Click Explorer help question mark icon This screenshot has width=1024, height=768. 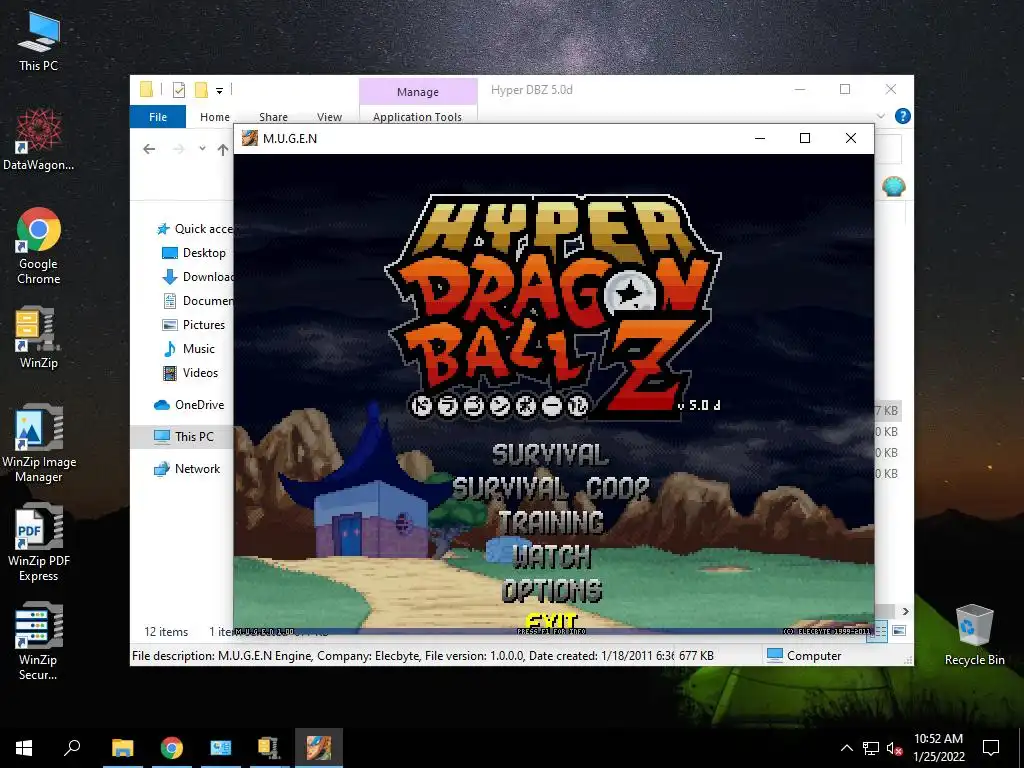tap(903, 116)
